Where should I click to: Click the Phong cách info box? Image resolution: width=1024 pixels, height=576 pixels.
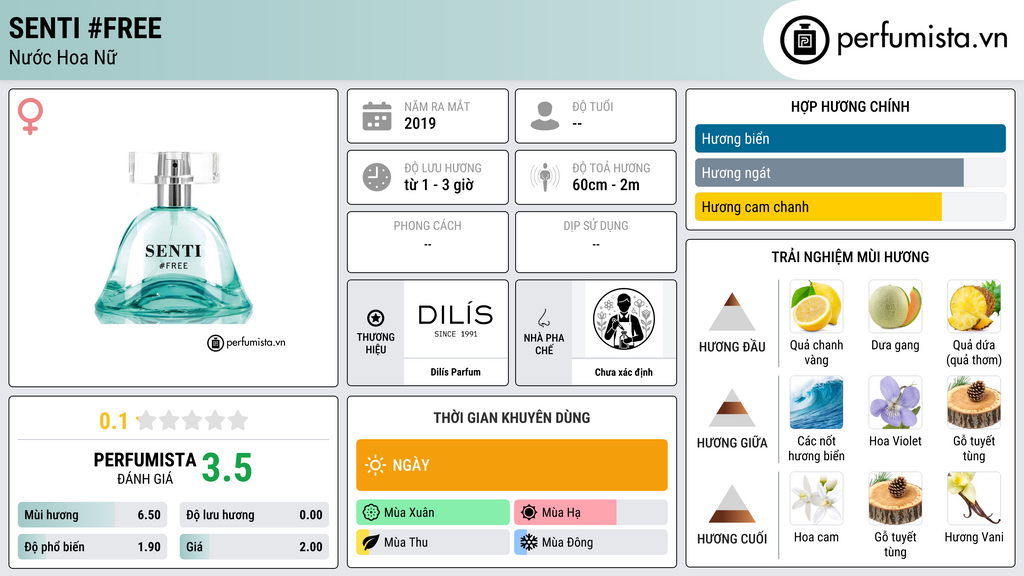click(x=428, y=242)
